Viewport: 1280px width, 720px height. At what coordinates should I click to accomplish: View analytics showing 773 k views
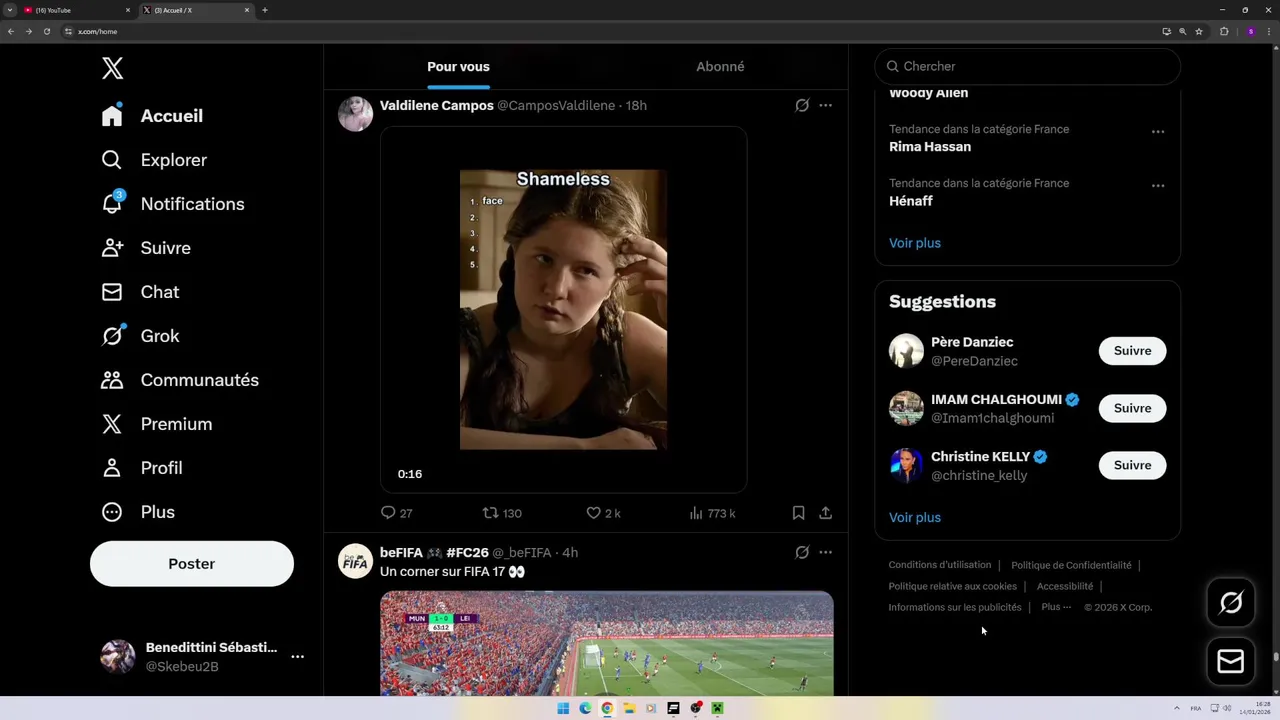click(x=712, y=513)
